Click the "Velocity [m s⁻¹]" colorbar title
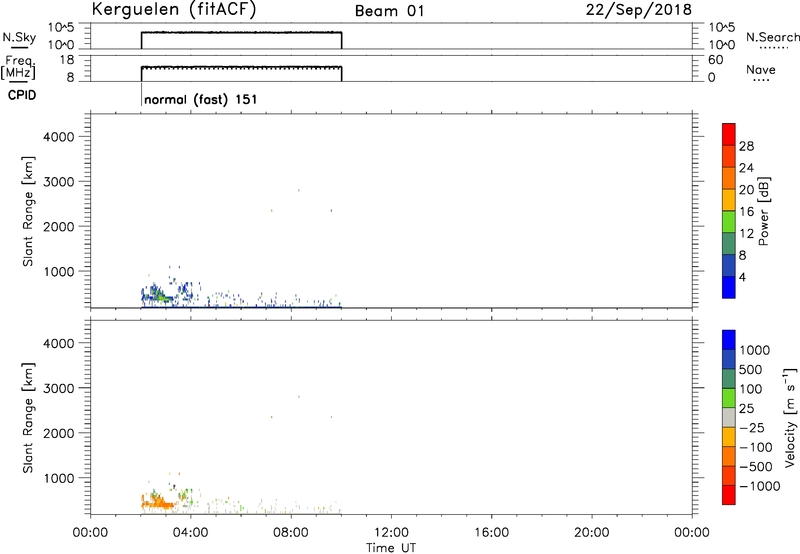800x554 pixels. (x=790, y=417)
